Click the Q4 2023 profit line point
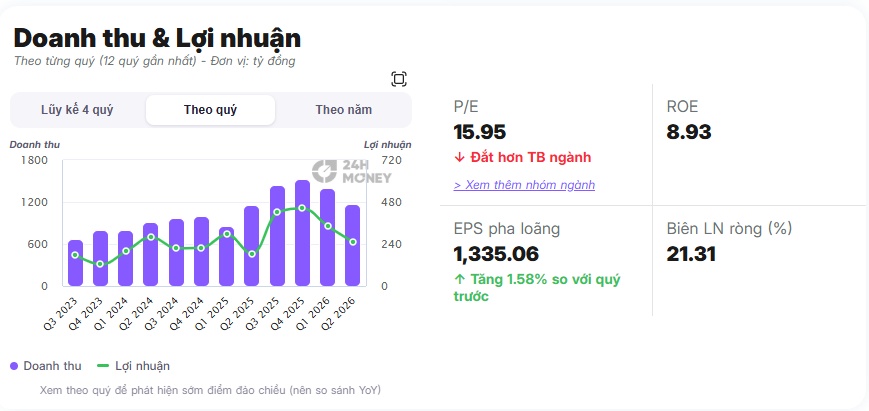The width and height of the screenshot is (869, 411). click(100, 264)
